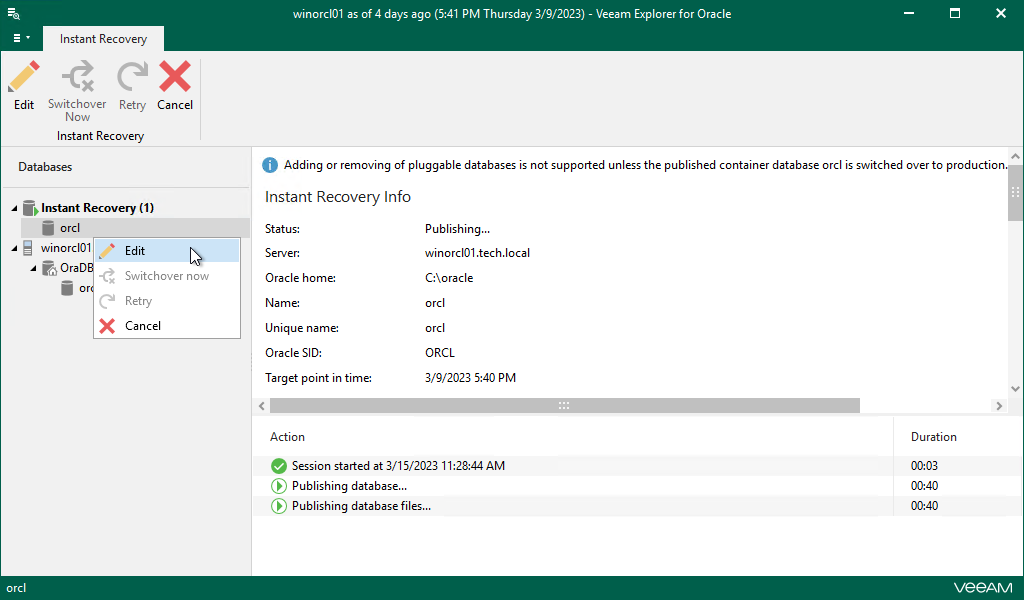
Task: Click the 'C:\oracle' Oracle home value
Action: 449,278
